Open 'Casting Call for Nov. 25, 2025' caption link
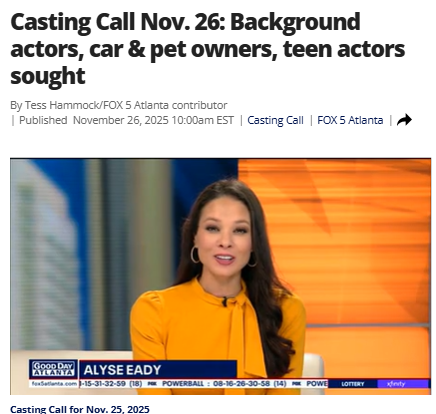The height and width of the screenshot is (414, 436). pyautogui.click(x=80, y=409)
